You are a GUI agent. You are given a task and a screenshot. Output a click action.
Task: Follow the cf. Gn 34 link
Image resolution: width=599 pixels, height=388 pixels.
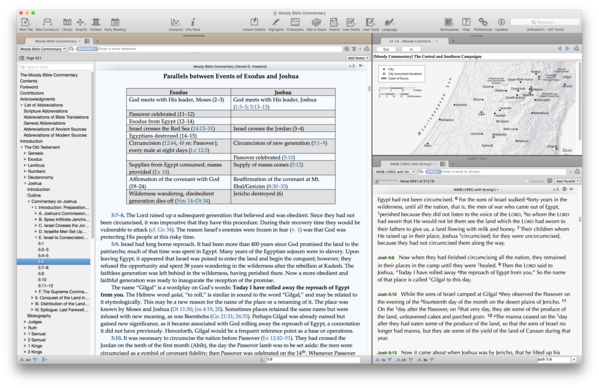click(x=162, y=230)
